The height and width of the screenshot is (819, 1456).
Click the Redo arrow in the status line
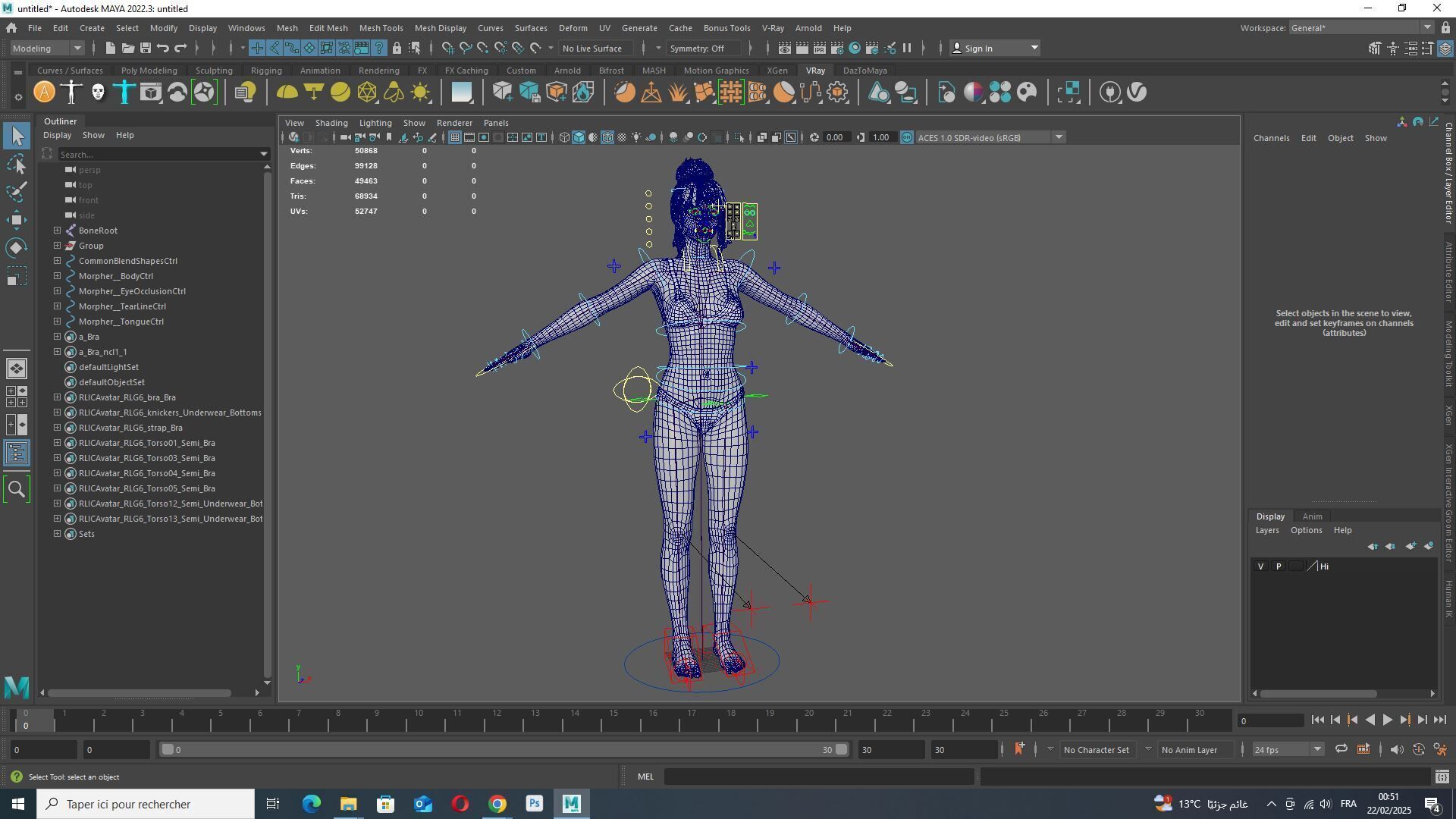[180, 49]
